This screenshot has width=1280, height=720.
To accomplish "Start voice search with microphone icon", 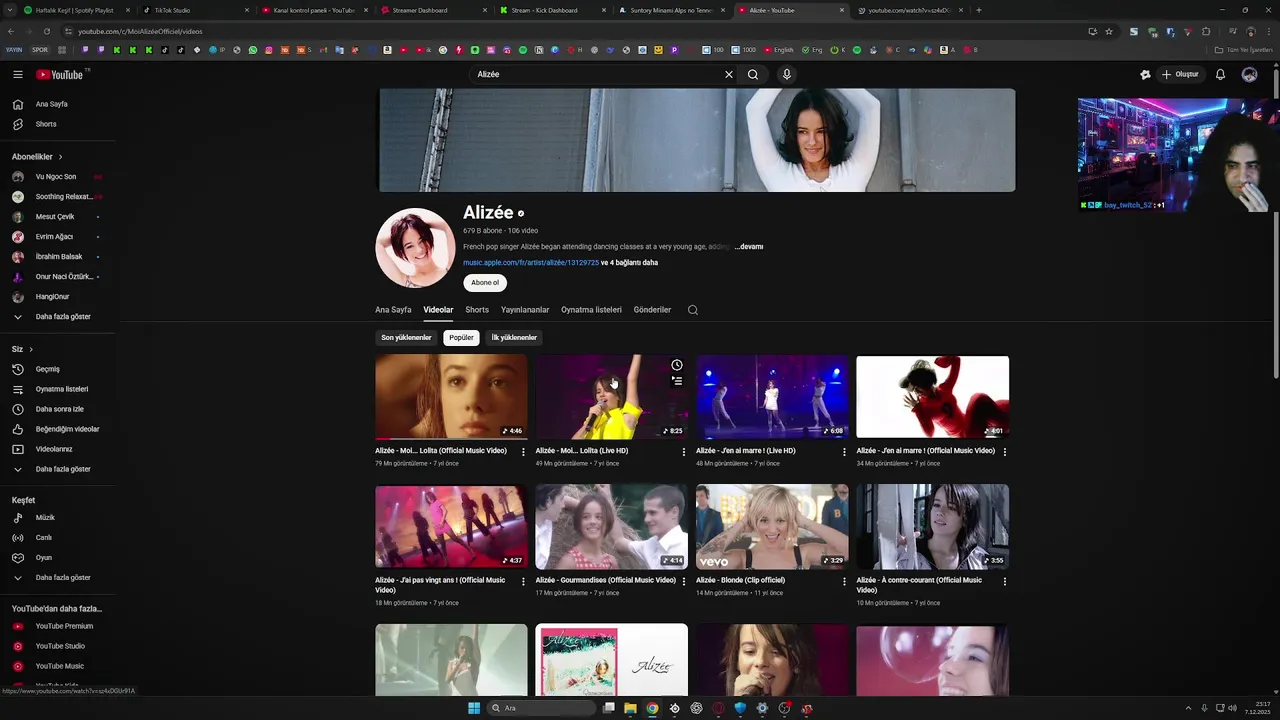I will 787,74.
